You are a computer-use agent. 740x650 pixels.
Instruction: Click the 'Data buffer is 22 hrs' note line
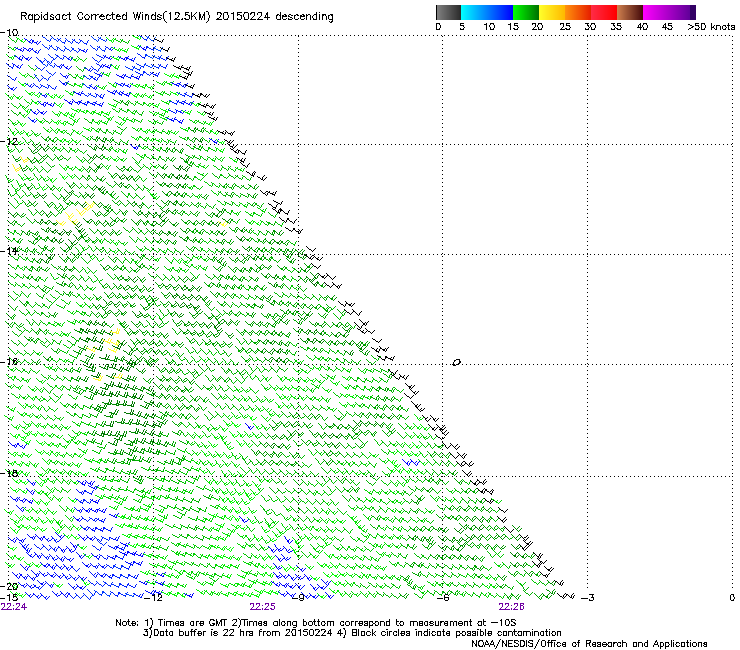[352, 633]
